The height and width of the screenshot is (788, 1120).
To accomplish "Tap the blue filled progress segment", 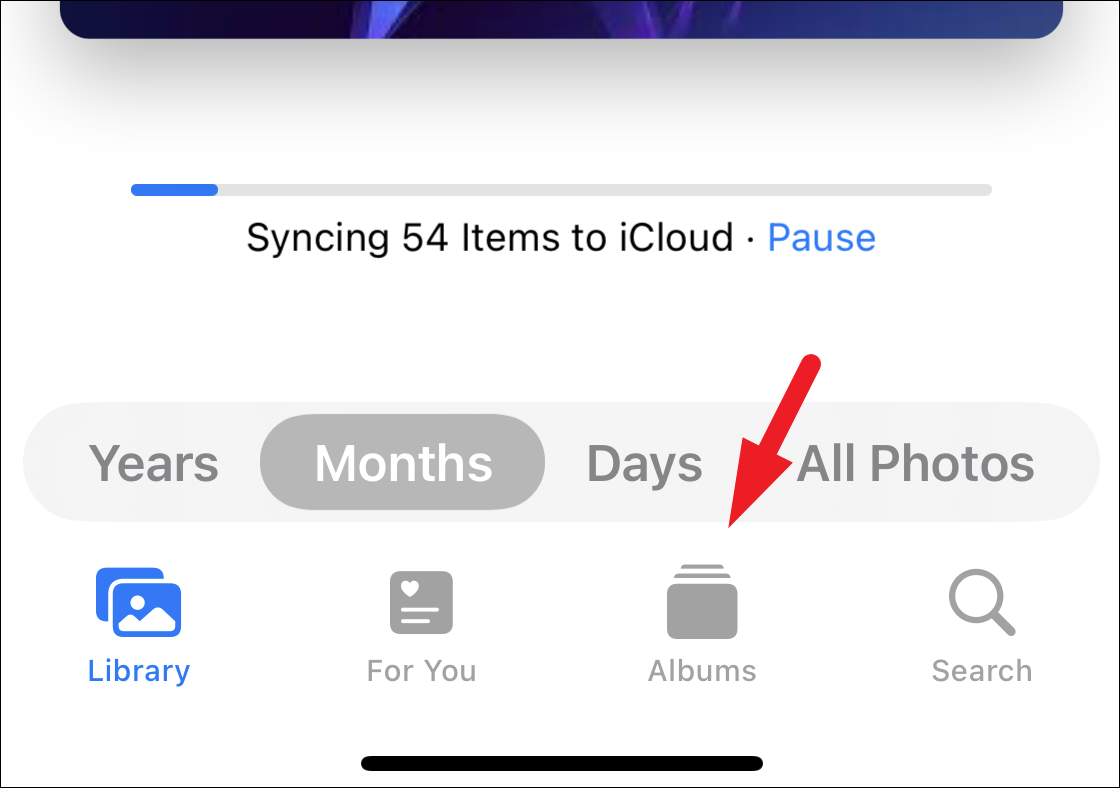I will coord(174,190).
